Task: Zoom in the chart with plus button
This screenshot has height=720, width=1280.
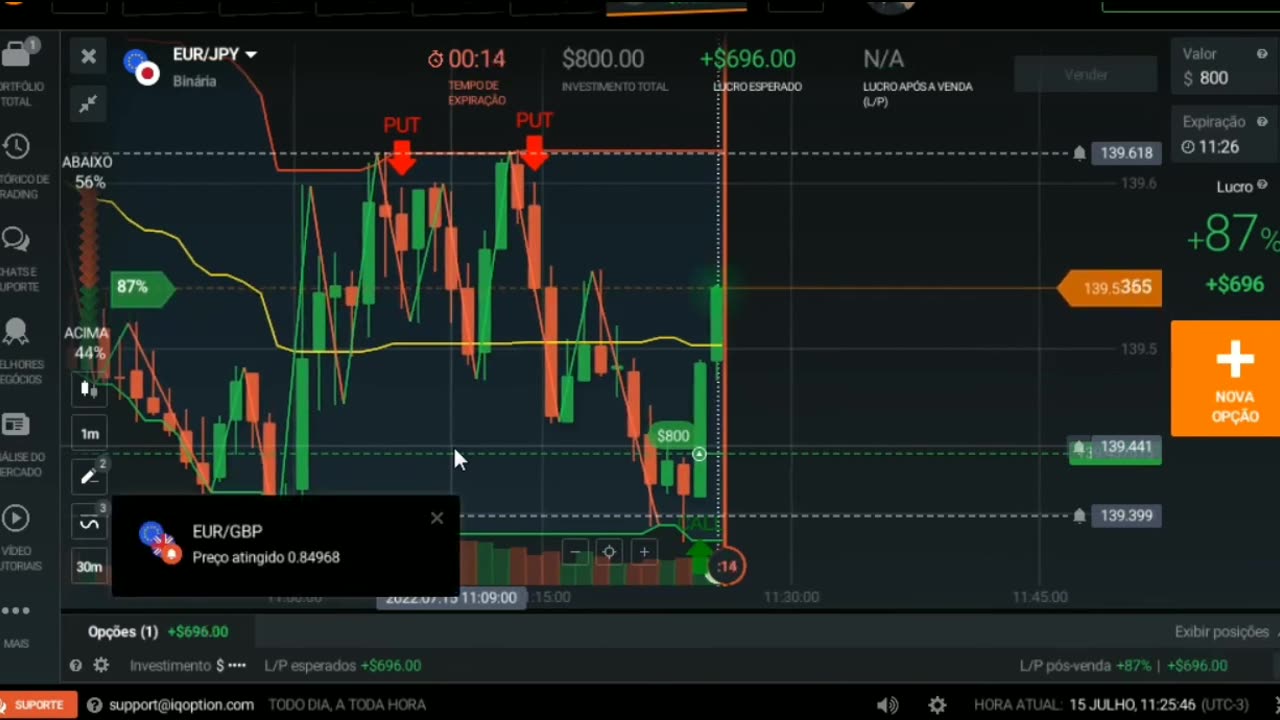Action: click(x=644, y=551)
